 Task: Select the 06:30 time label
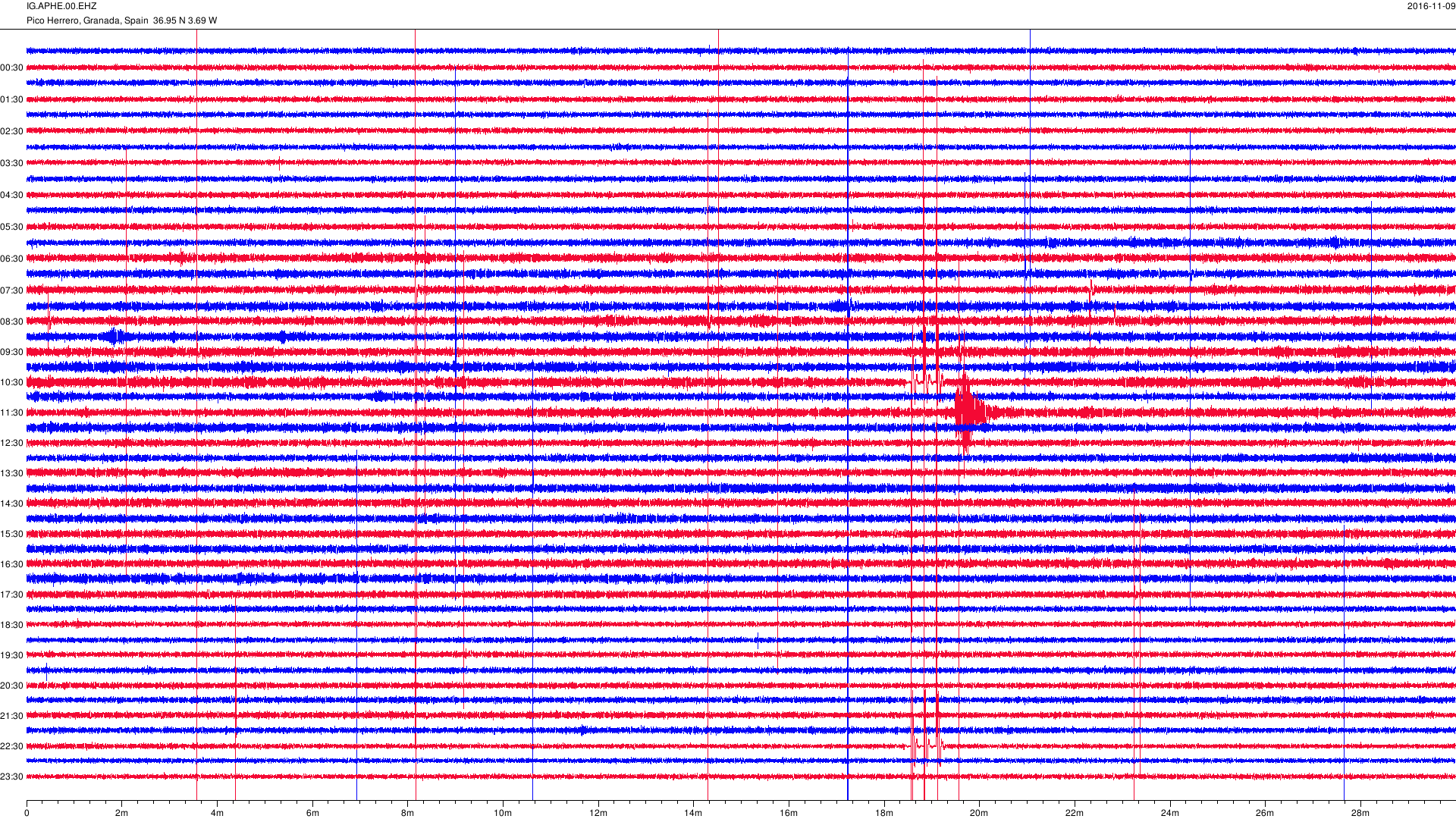pyautogui.click(x=11, y=259)
